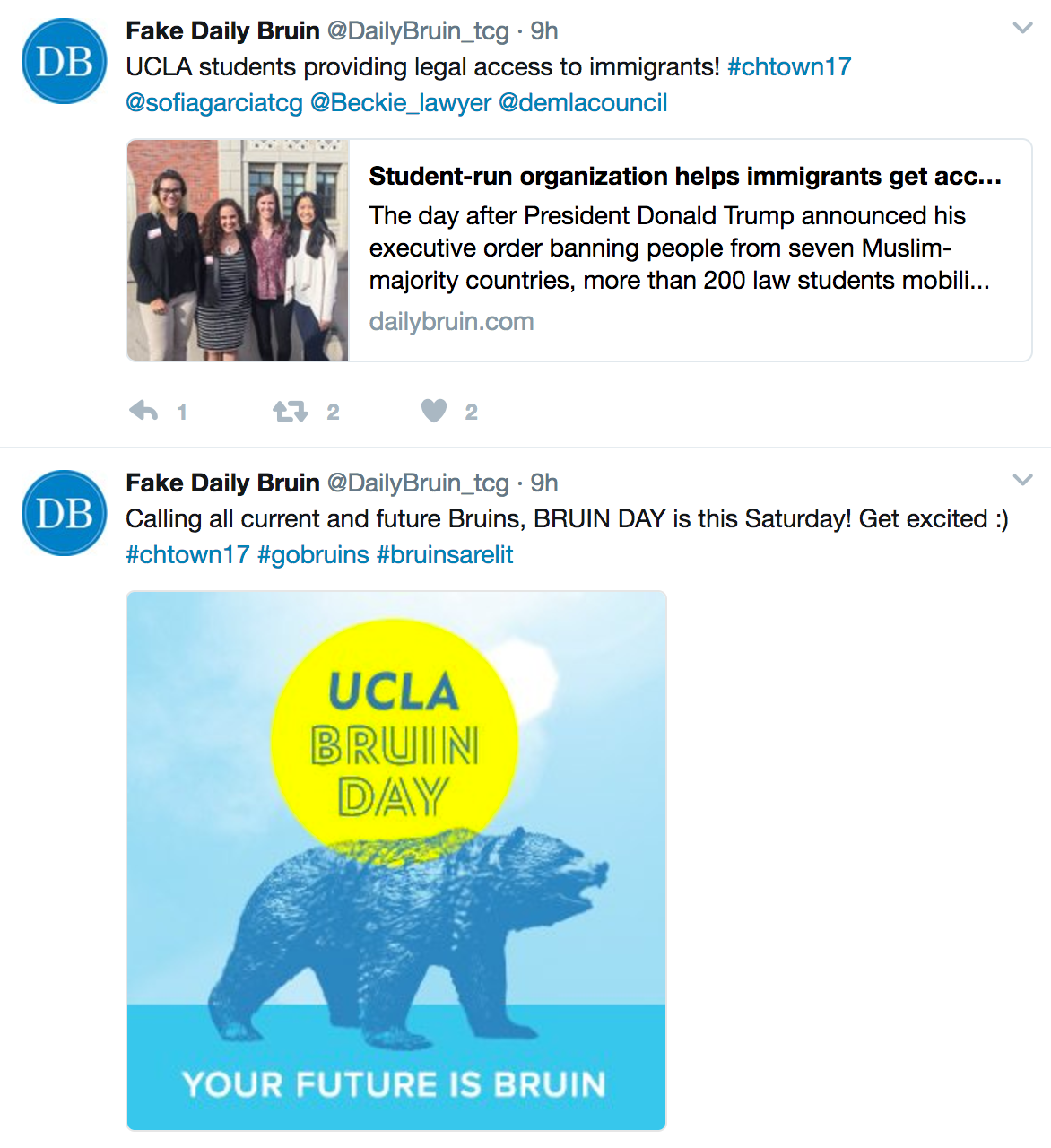Click the #bruinsarelit hashtag
This screenshot has width=1051, height=1148.
coord(445,555)
